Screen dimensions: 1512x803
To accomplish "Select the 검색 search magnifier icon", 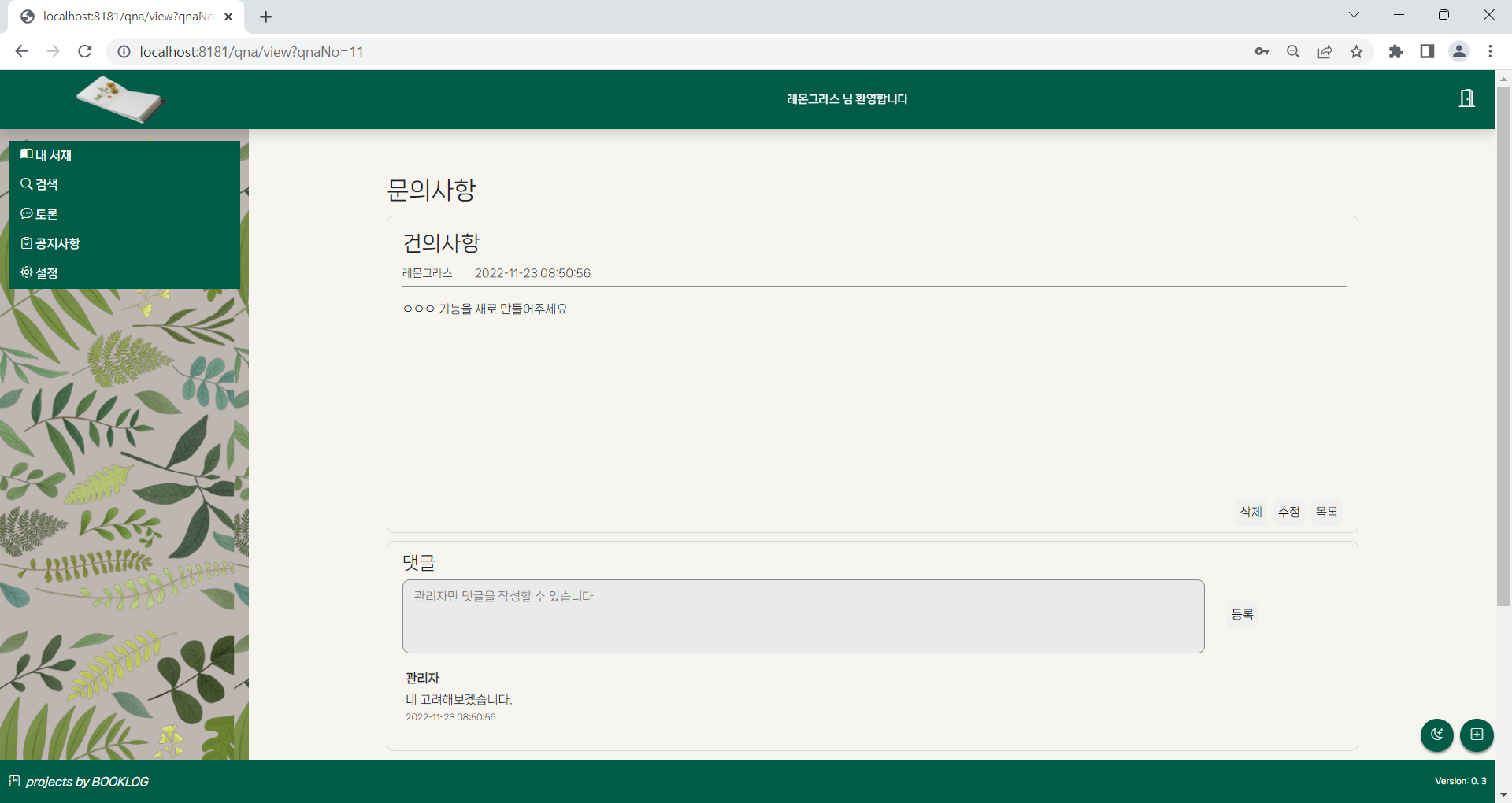I will click(26, 183).
